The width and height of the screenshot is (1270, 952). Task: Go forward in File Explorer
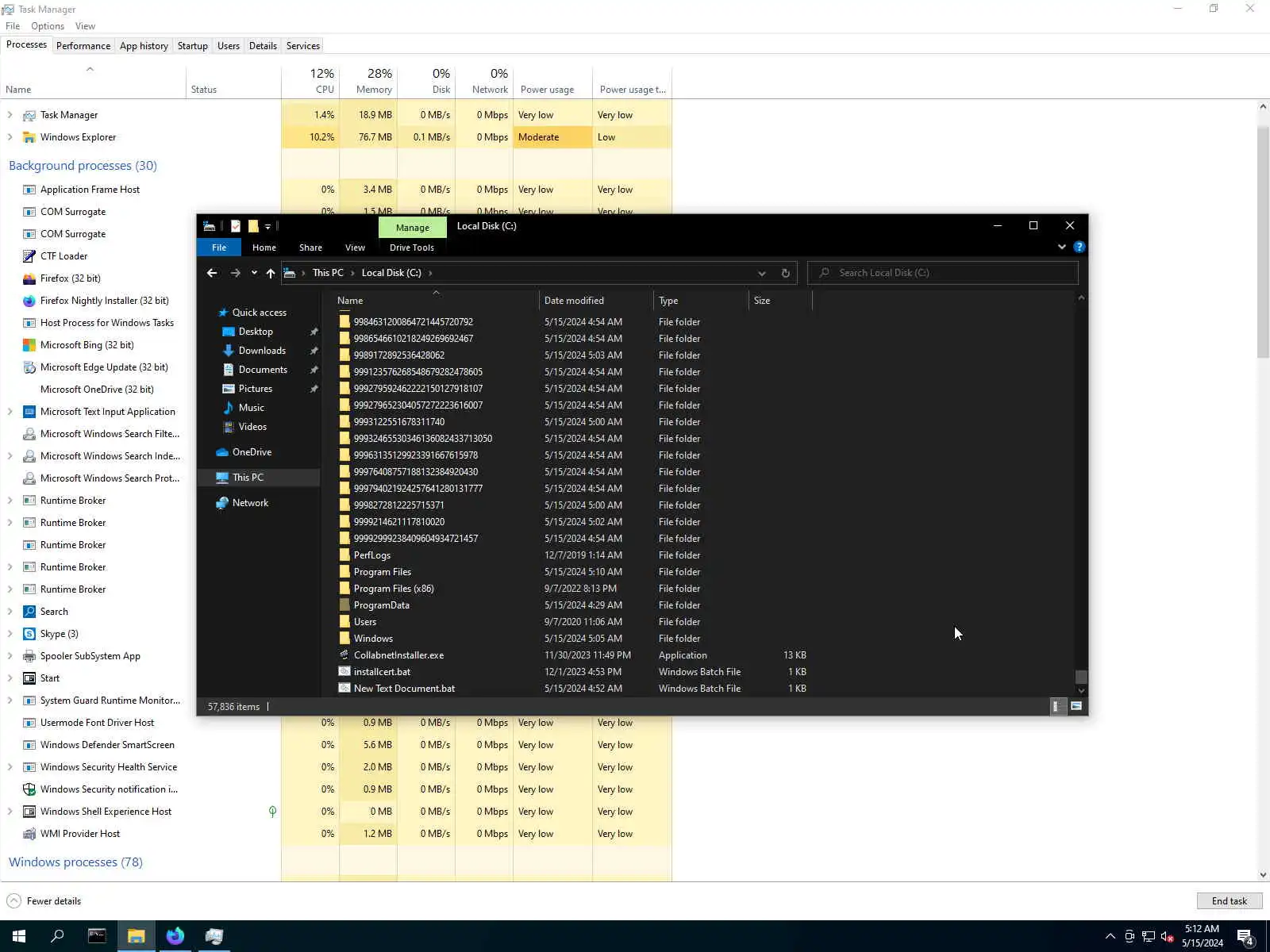click(x=235, y=273)
